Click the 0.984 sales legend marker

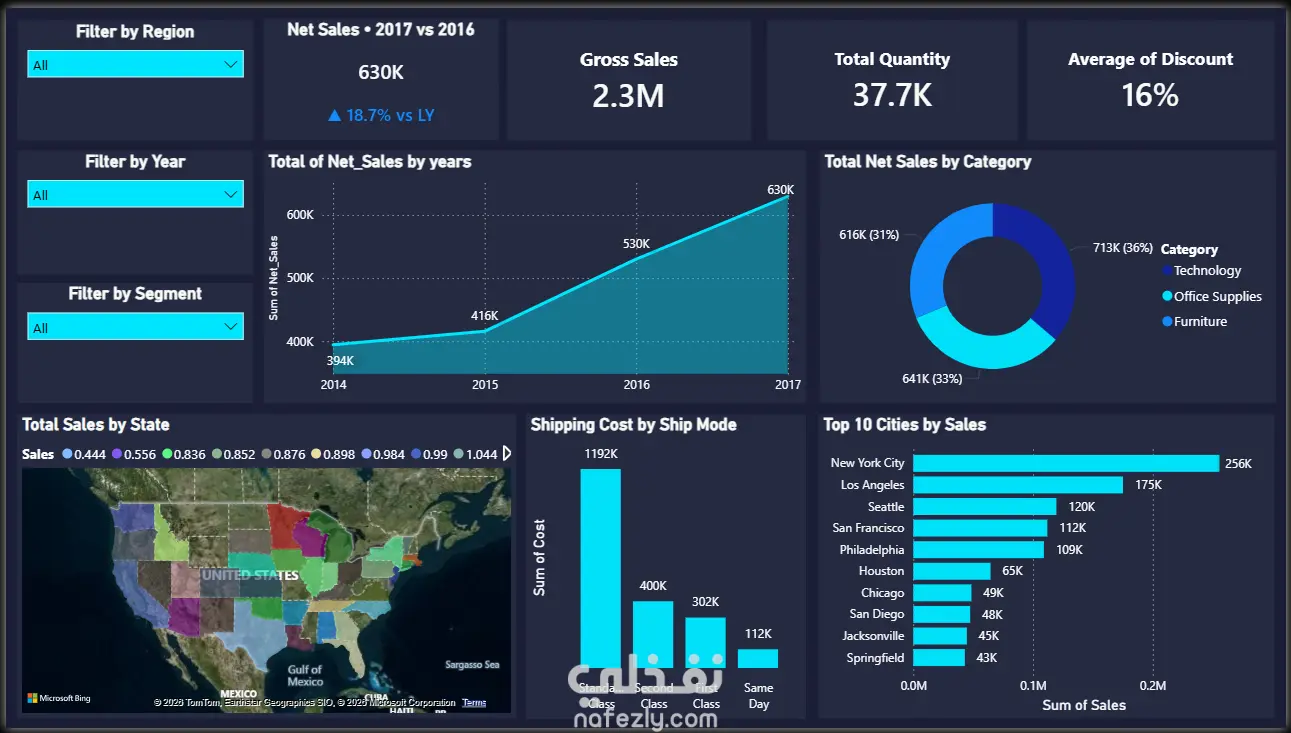[366, 454]
